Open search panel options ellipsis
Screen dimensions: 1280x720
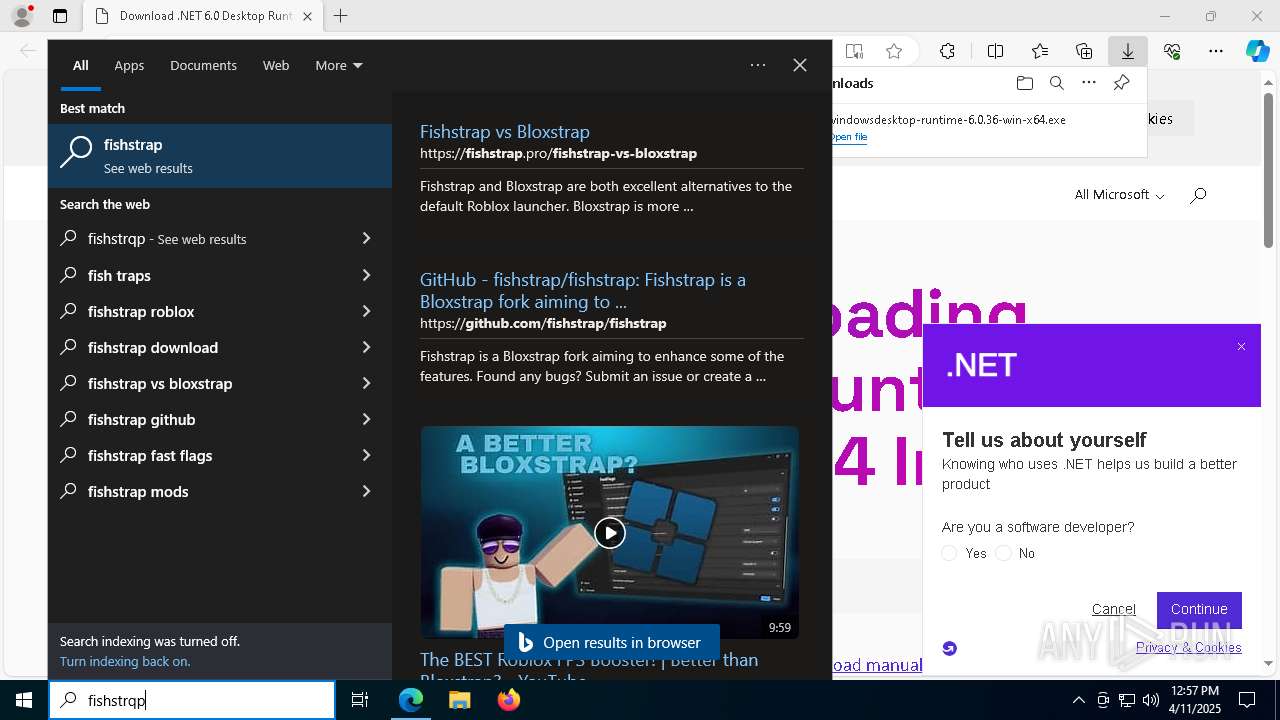tap(758, 65)
